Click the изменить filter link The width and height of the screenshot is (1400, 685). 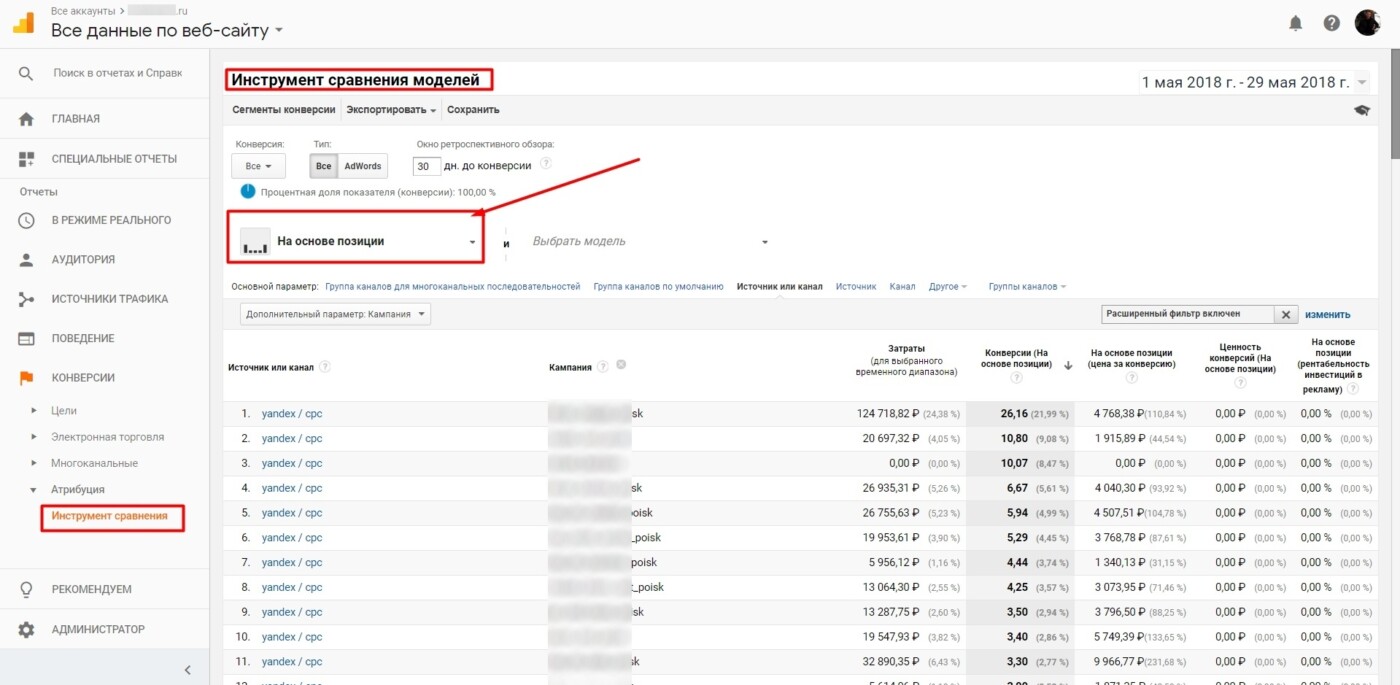(1327, 314)
